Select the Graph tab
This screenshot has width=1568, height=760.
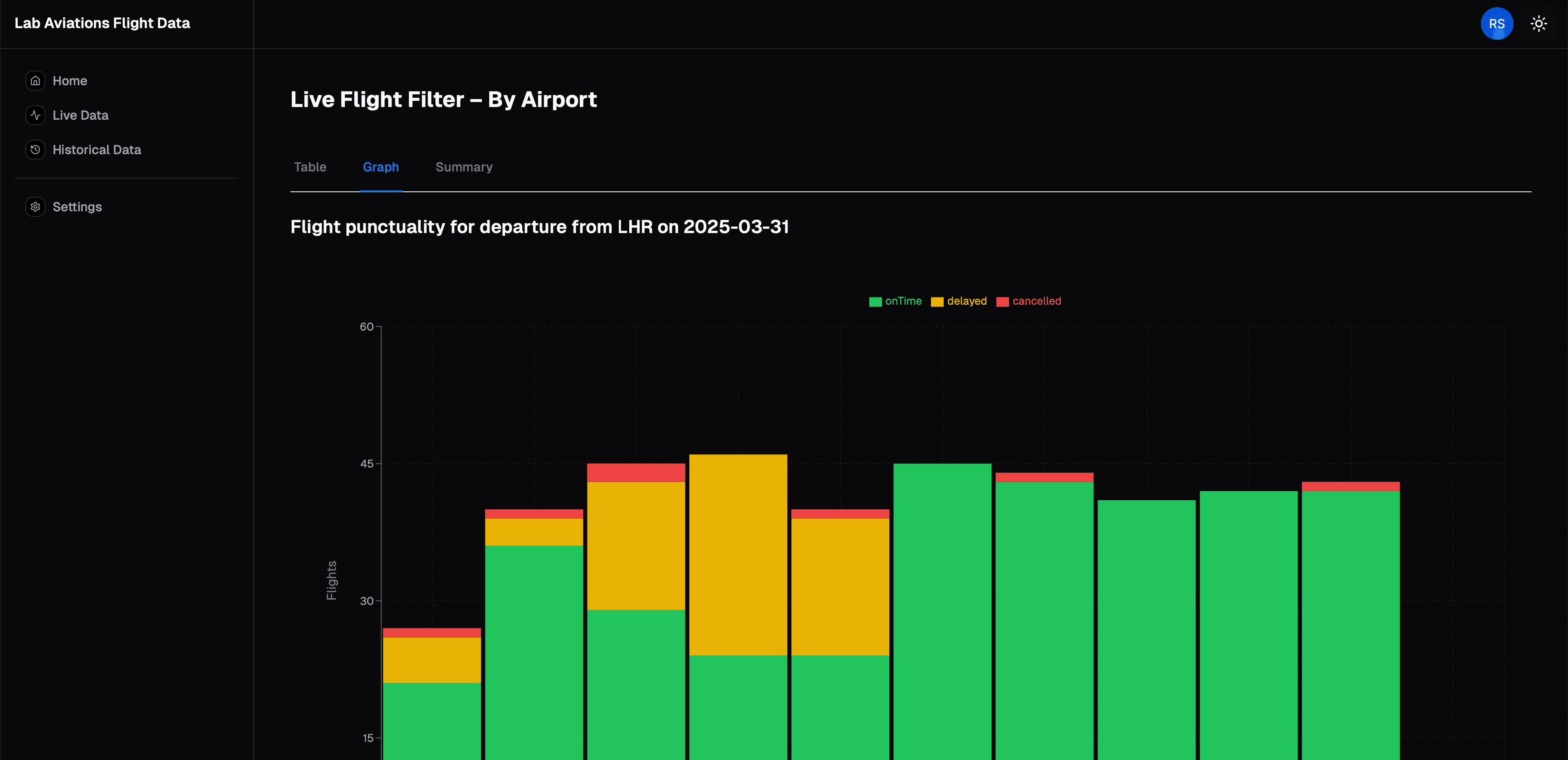click(381, 167)
